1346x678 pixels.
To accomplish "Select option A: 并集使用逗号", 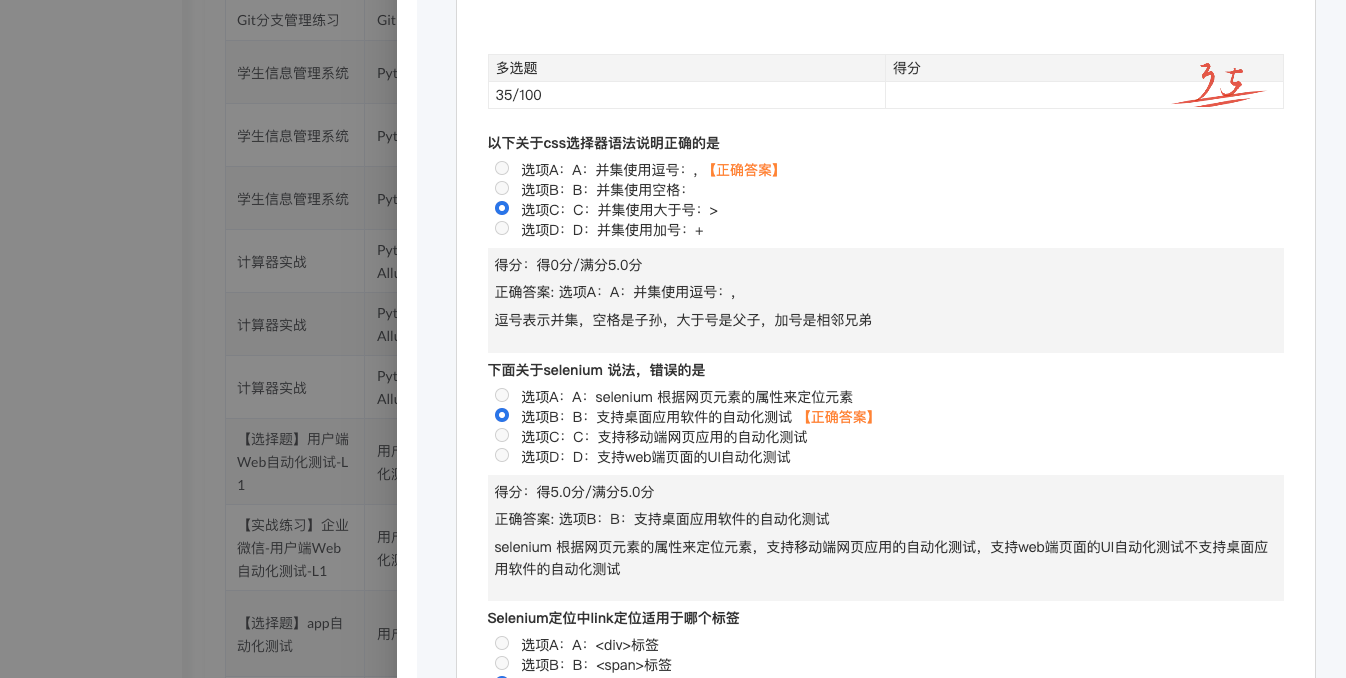I will [x=502, y=169].
